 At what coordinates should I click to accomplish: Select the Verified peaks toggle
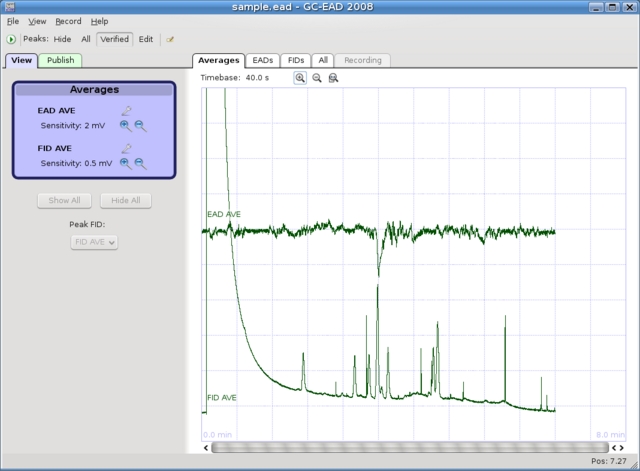pos(114,39)
